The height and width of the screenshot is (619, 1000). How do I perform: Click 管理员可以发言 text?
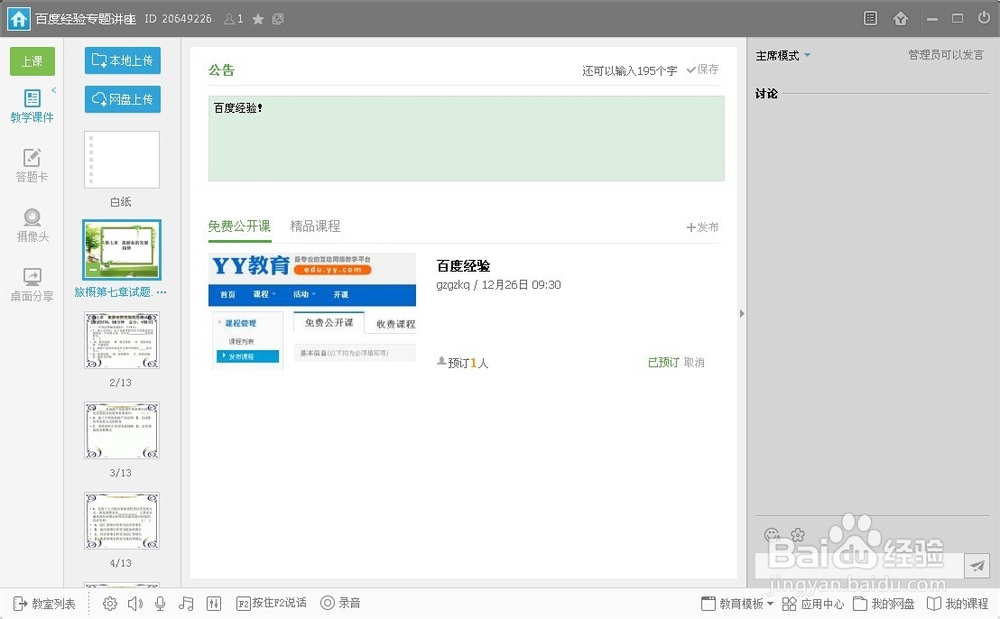[946, 55]
